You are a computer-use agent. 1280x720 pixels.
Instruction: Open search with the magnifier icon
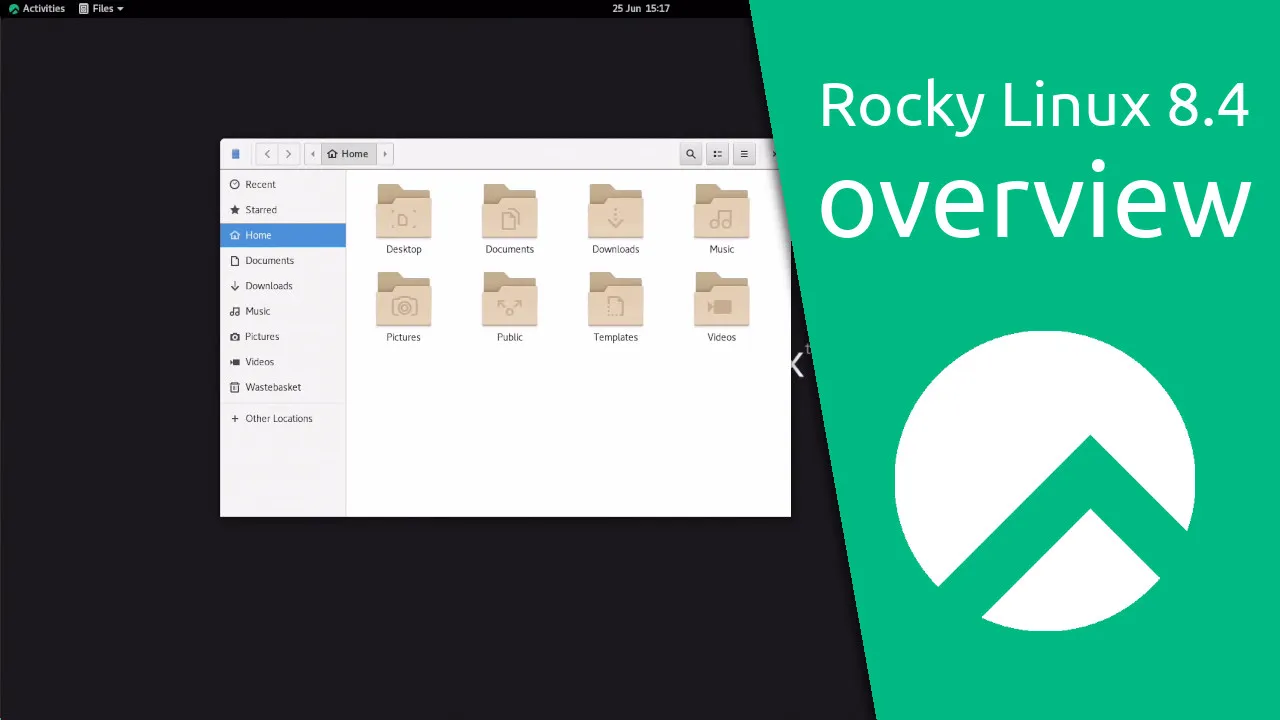[690, 154]
